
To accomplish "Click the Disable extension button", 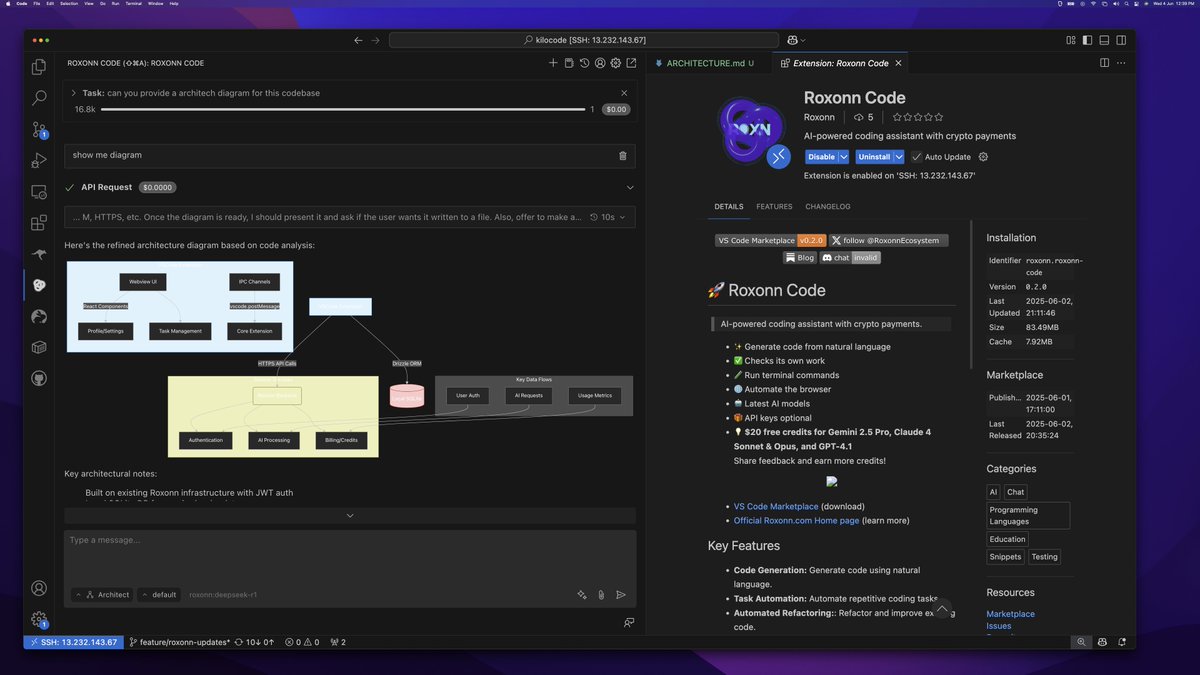I will 821,157.
